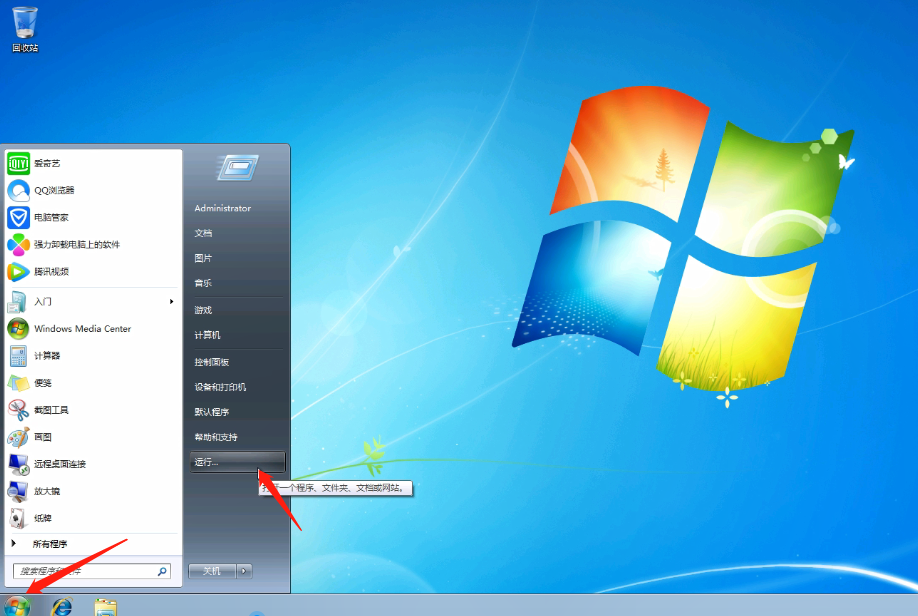Open the shutdown options arrow

(244, 571)
